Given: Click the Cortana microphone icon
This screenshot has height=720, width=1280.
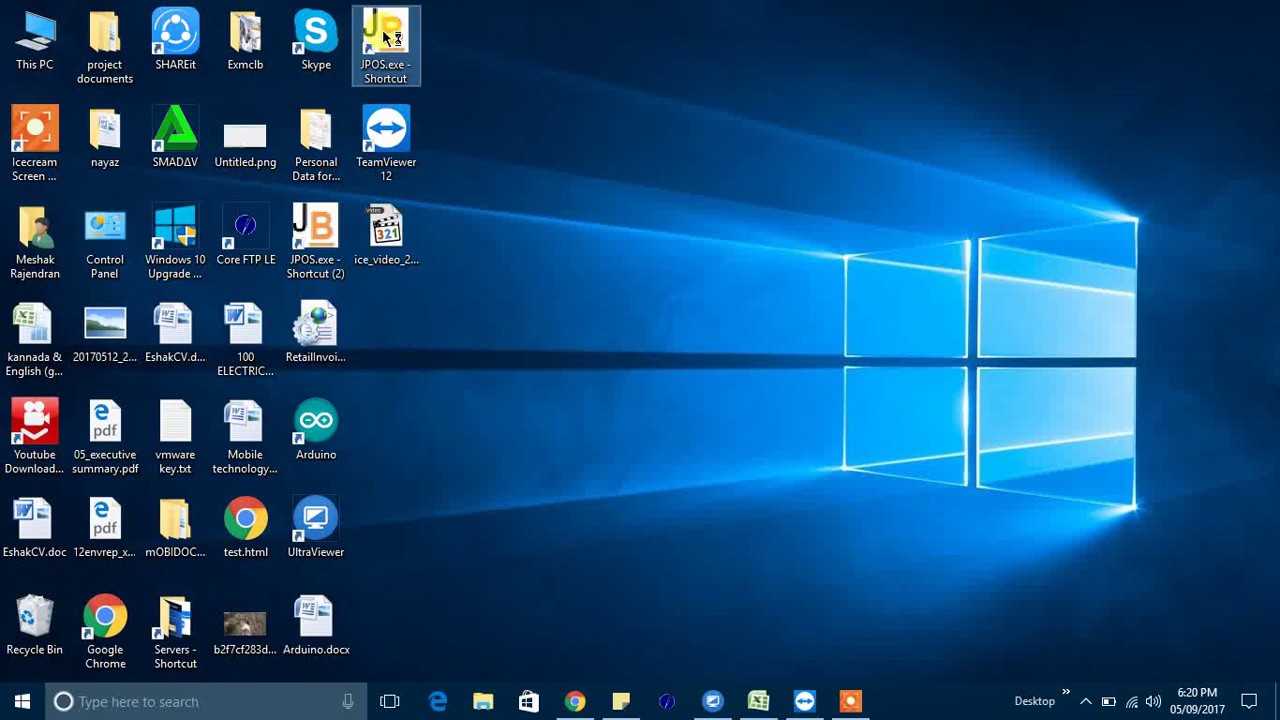Looking at the screenshot, I should click(348, 701).
